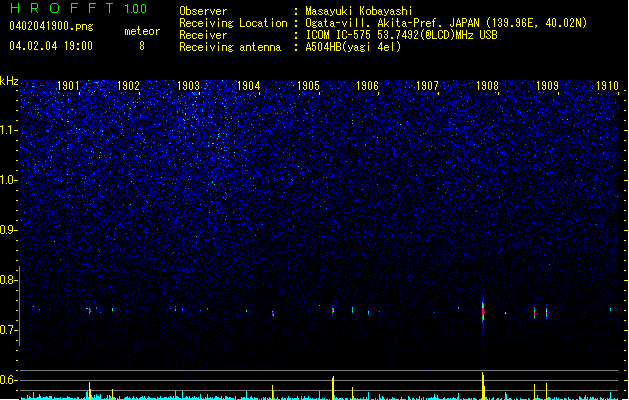The image size is (629, 400).
Task: Click the kHz axis unit label
Action: click(9, 81)
